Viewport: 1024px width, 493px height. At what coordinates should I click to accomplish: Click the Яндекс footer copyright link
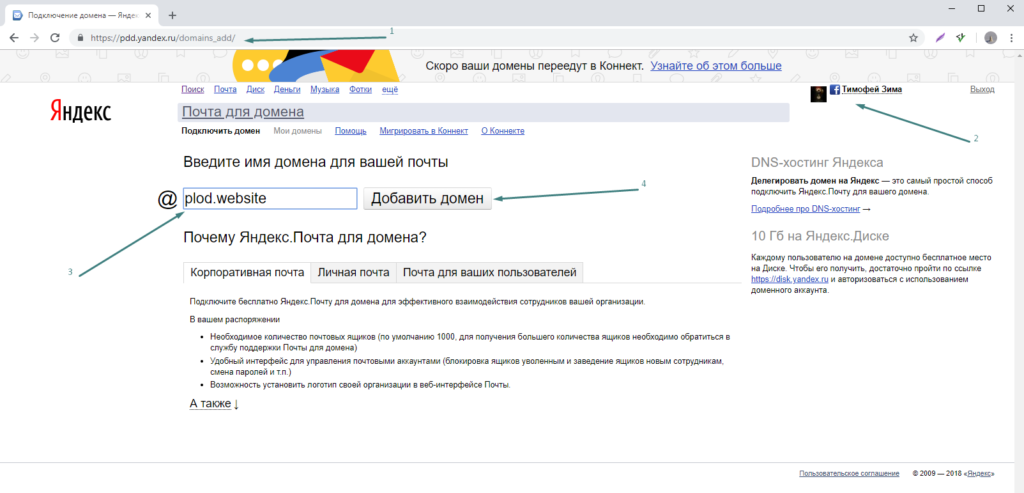pyautogui.click(x=979, y=473)
